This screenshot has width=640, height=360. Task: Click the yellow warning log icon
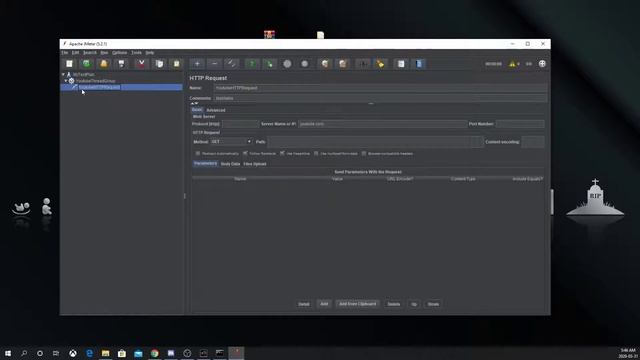click(512, 64)
